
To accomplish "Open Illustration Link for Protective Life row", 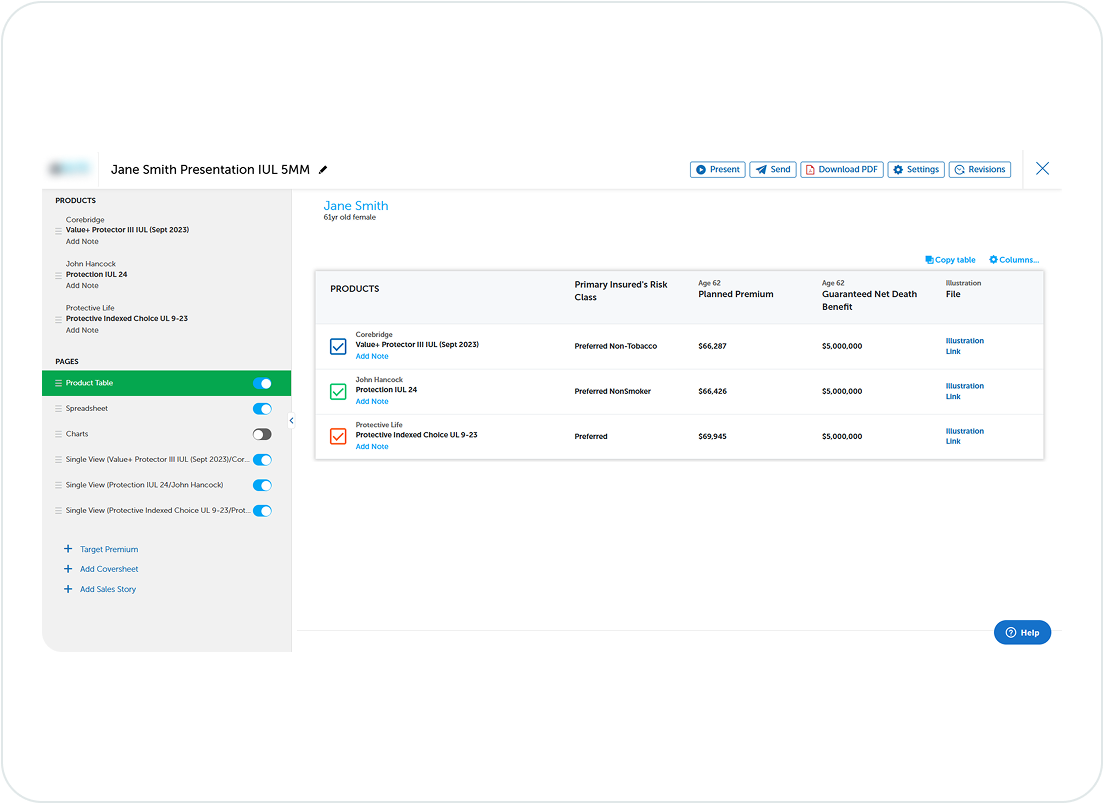I will pos(964,436).
